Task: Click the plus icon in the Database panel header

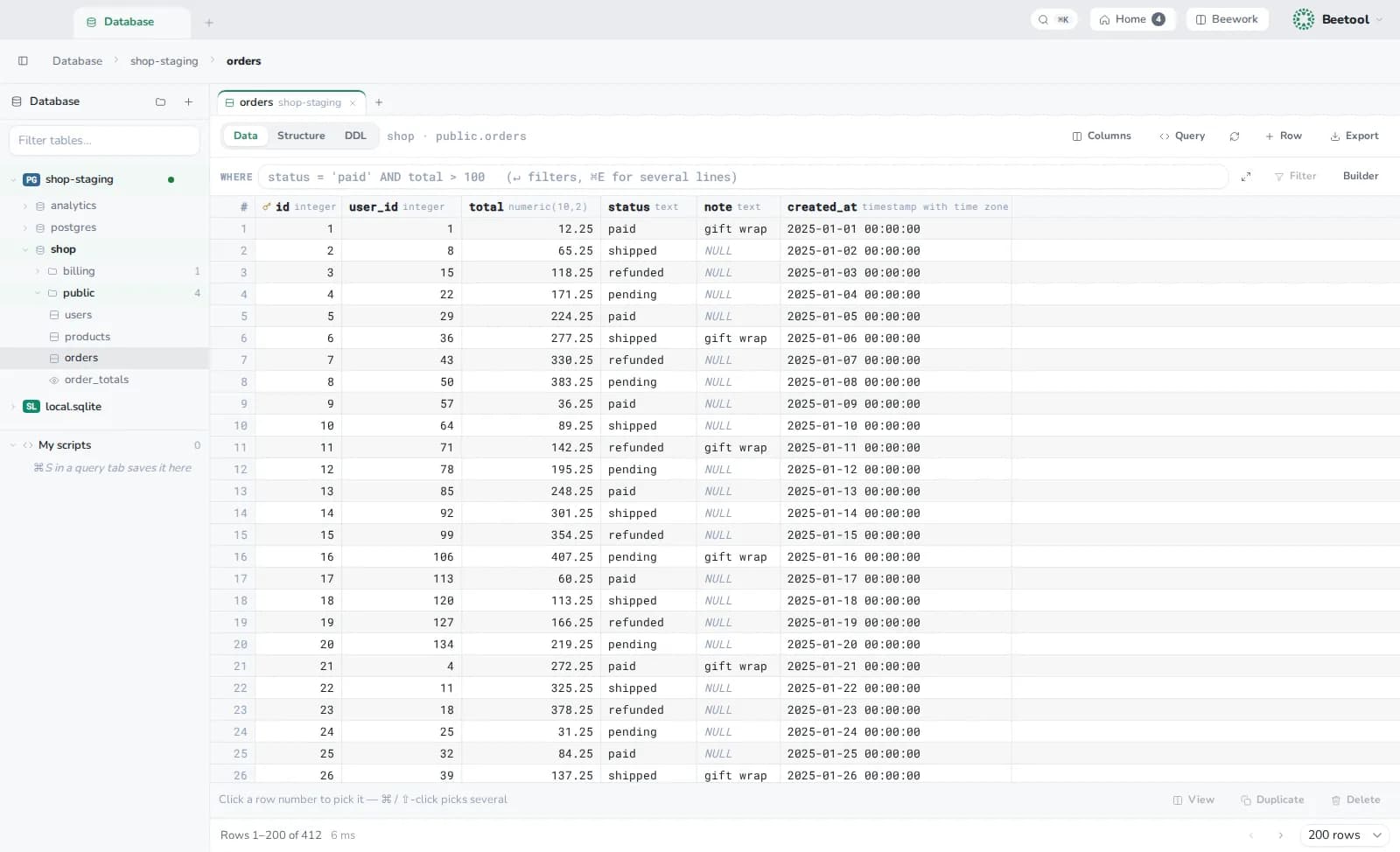Action: pyautogui.click(x=188, y=101)
